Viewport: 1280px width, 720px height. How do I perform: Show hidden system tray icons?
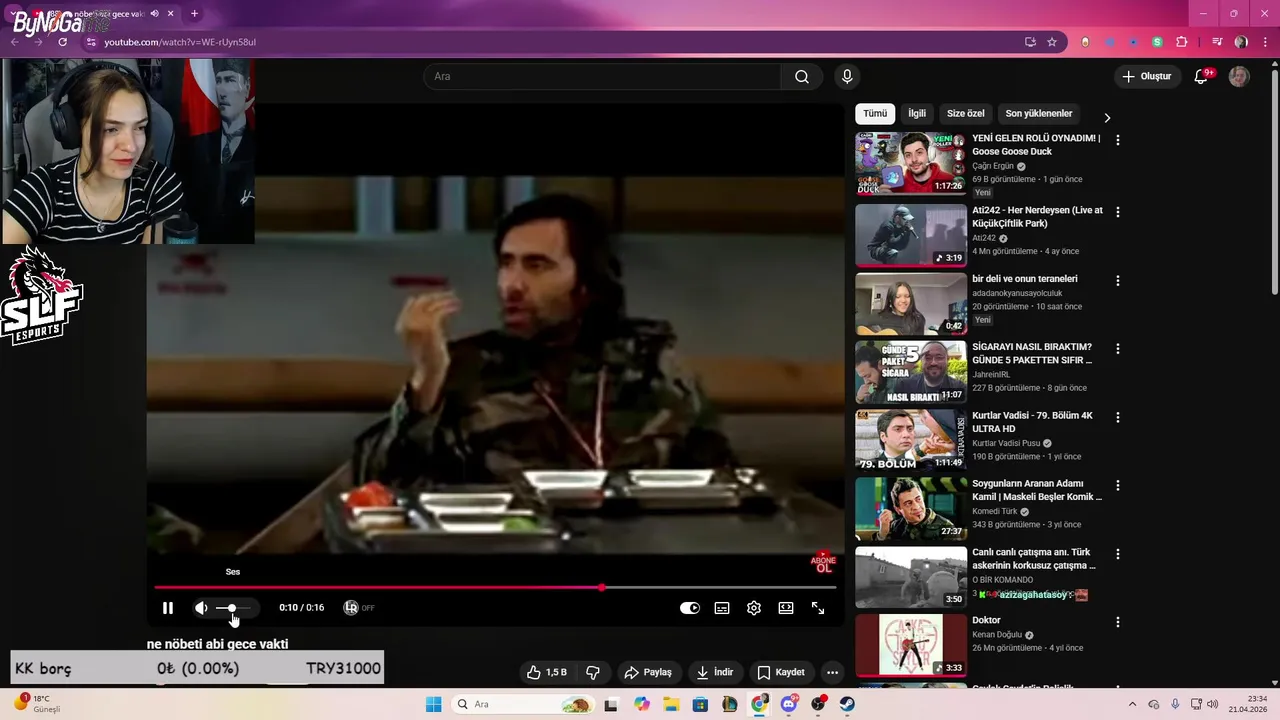pos(1132,704)
